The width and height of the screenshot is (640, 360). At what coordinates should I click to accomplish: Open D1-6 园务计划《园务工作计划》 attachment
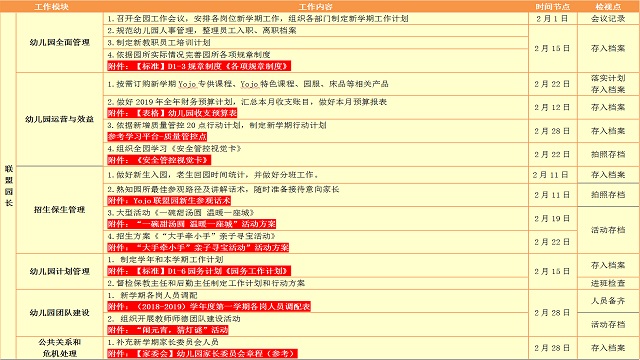(199, 271)
